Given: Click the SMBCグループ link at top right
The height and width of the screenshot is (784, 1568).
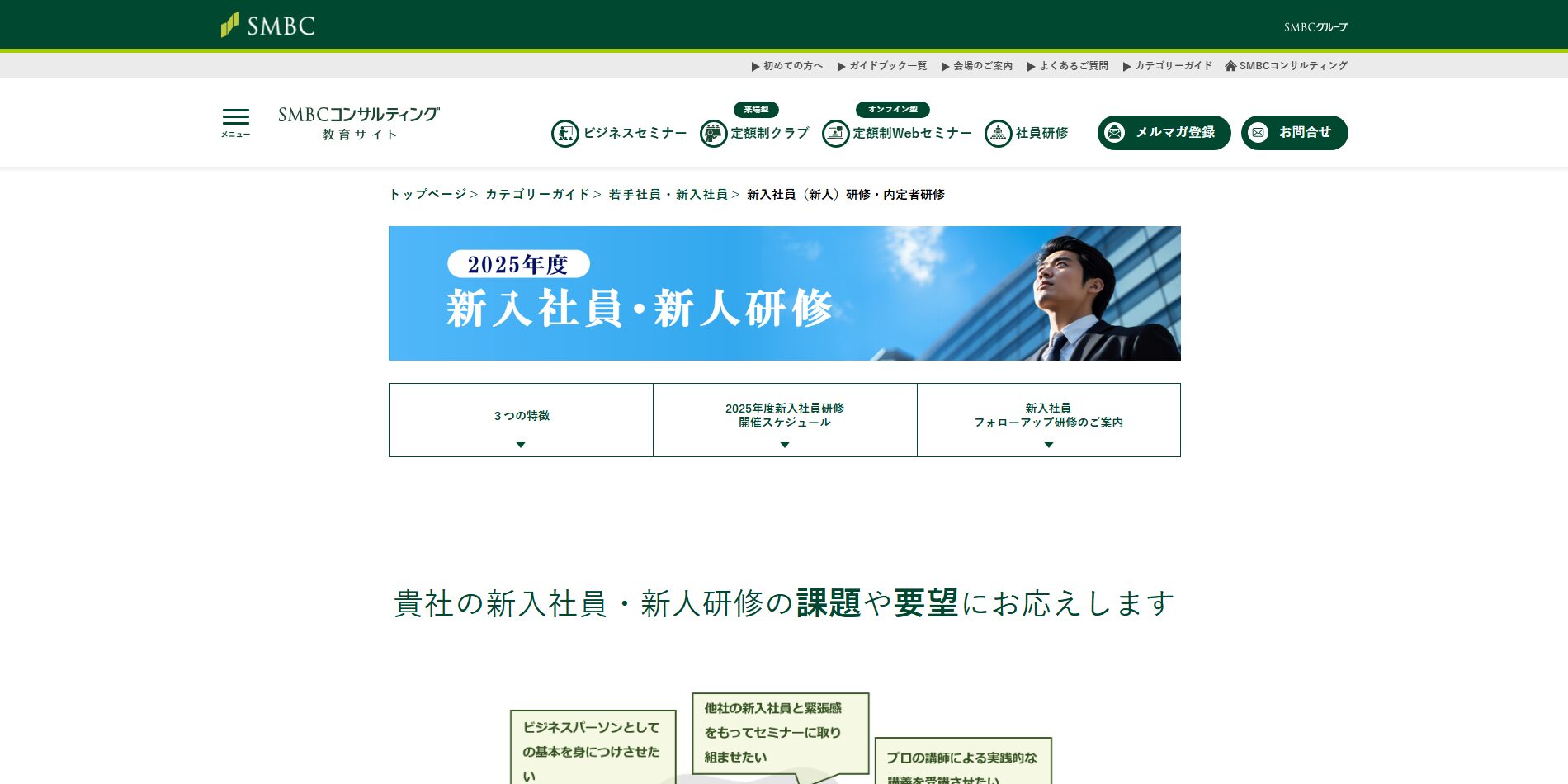Looking at the screenshot, I should (x=1315, y=27).
